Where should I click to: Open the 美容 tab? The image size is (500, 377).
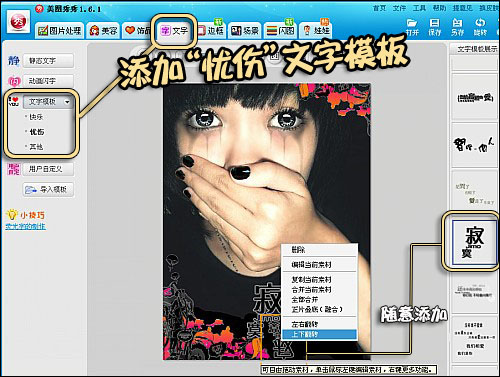(103, 31)
